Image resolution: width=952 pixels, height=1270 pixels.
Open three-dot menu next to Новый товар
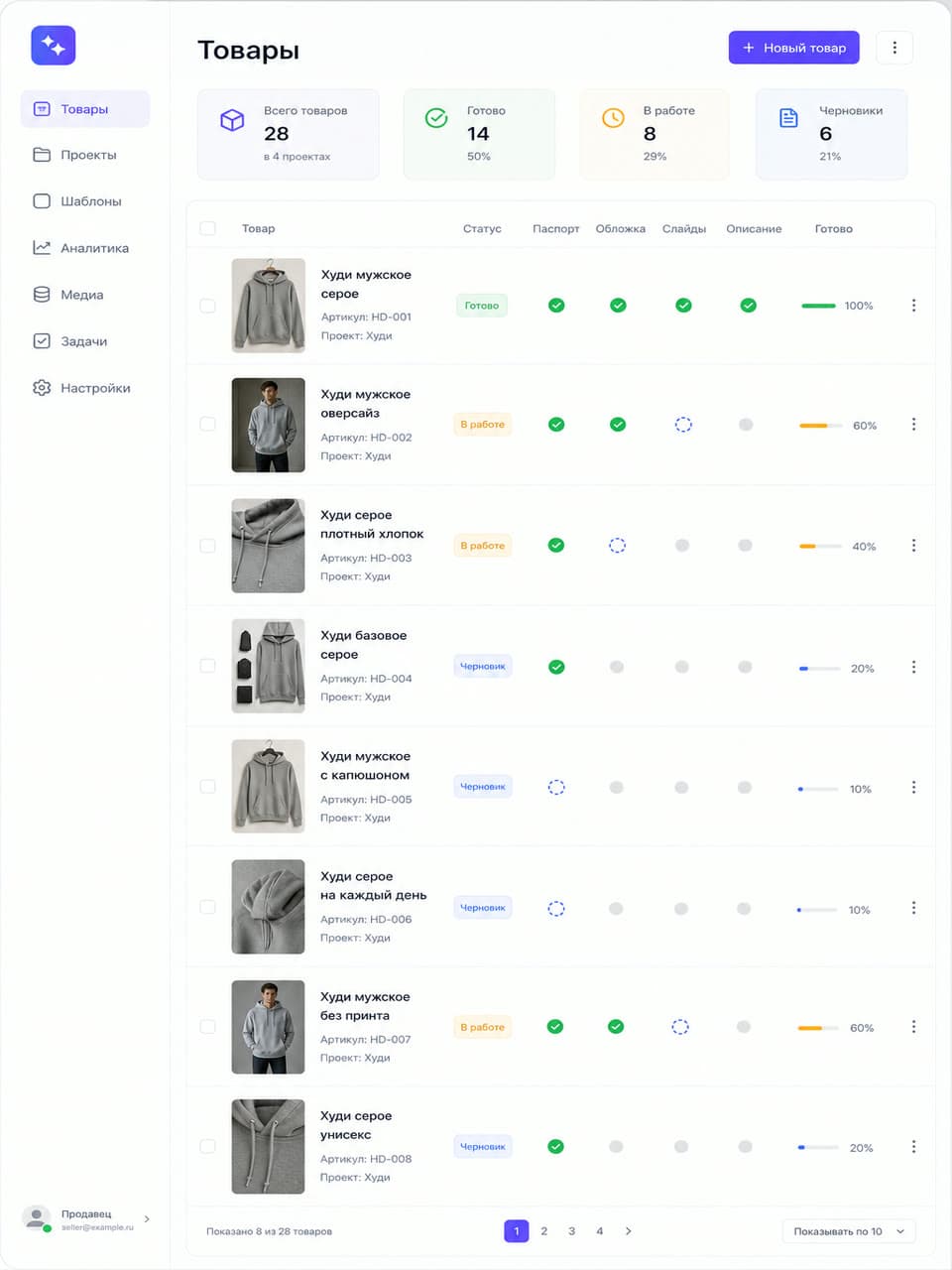(x=894, y=48)
